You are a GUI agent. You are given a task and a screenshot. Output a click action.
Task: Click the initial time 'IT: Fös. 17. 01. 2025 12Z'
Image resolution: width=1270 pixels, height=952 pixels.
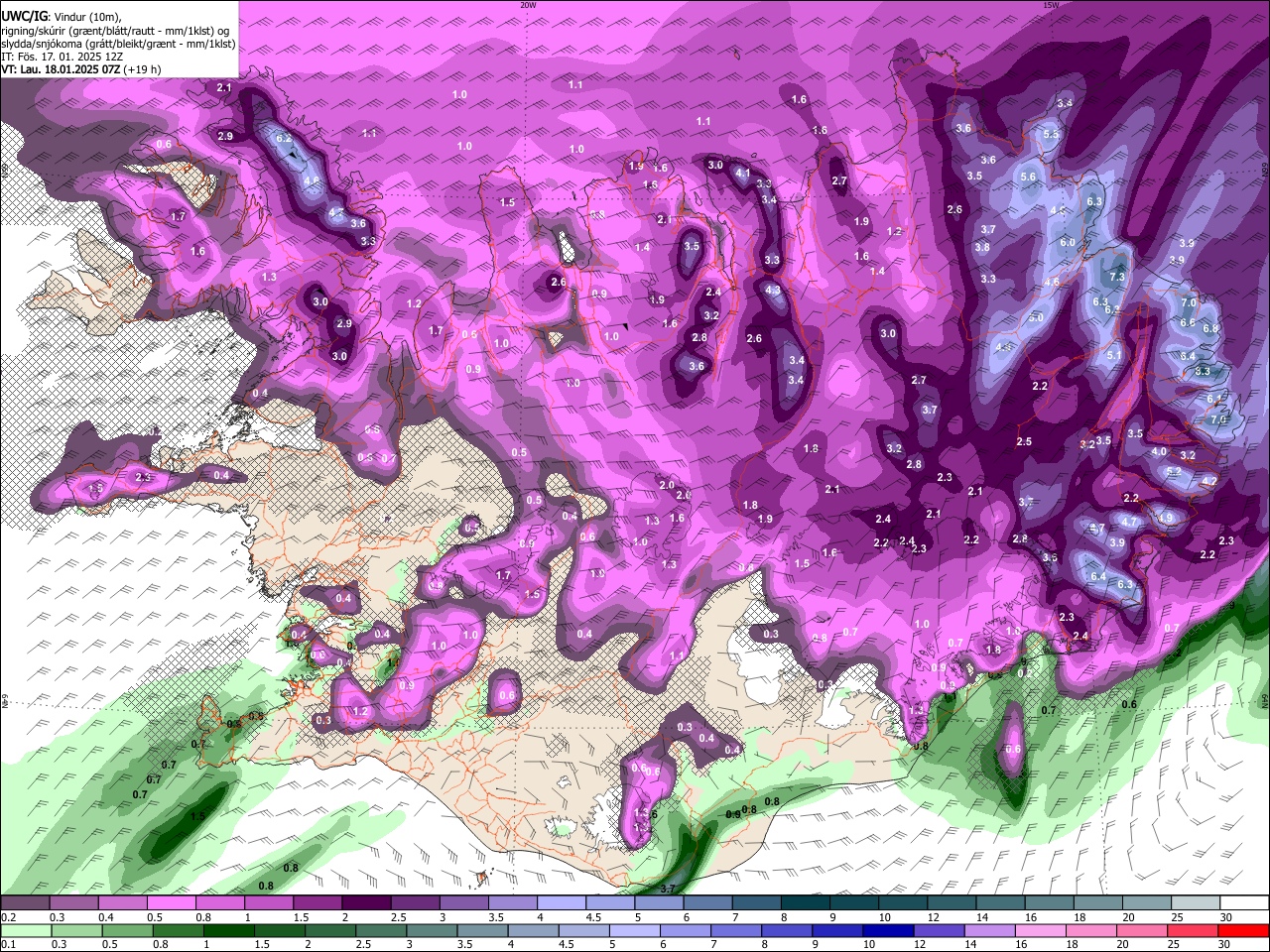[62, 57]
